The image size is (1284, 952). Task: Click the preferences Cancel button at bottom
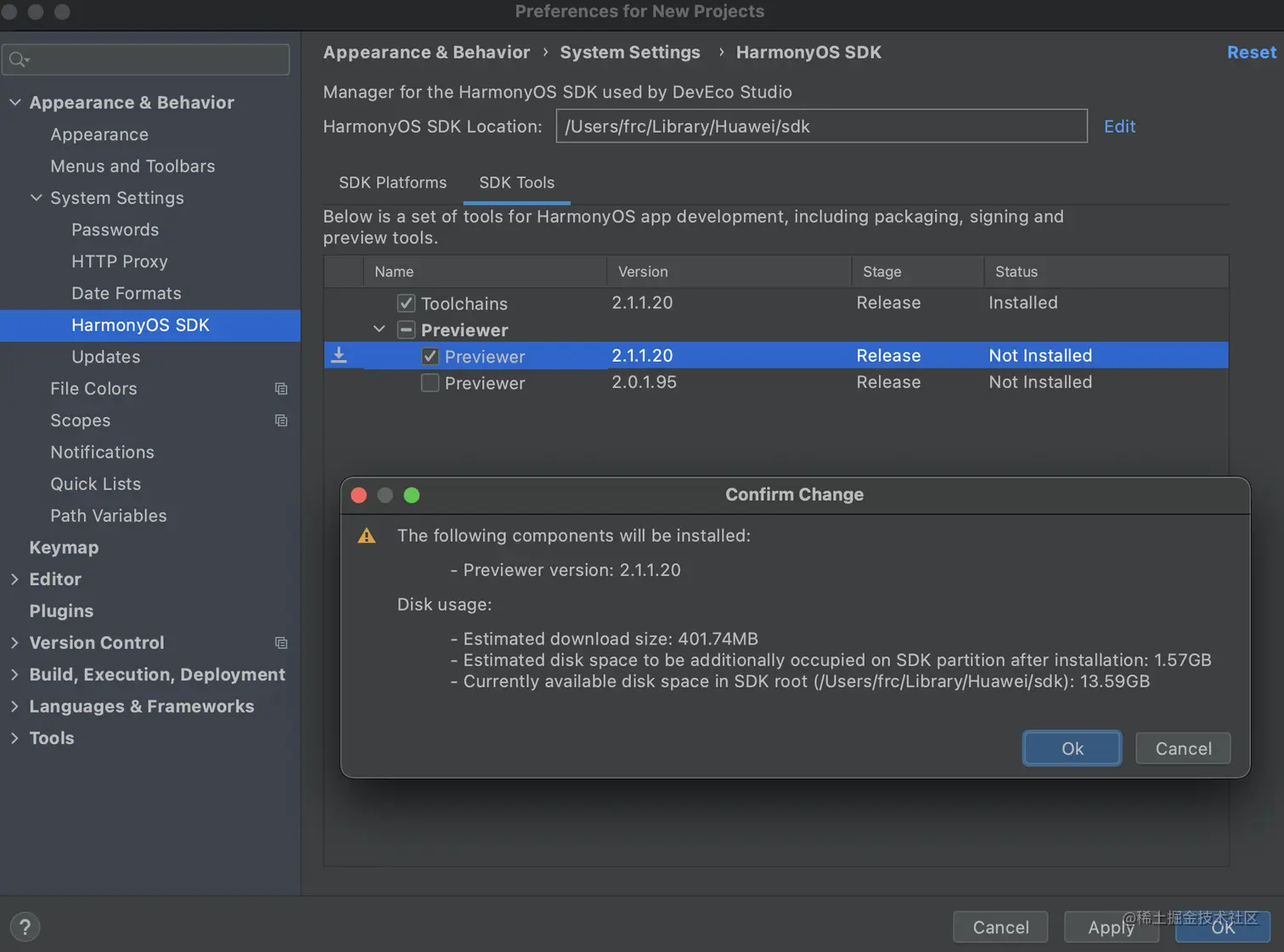click(x=1000, y=927)
